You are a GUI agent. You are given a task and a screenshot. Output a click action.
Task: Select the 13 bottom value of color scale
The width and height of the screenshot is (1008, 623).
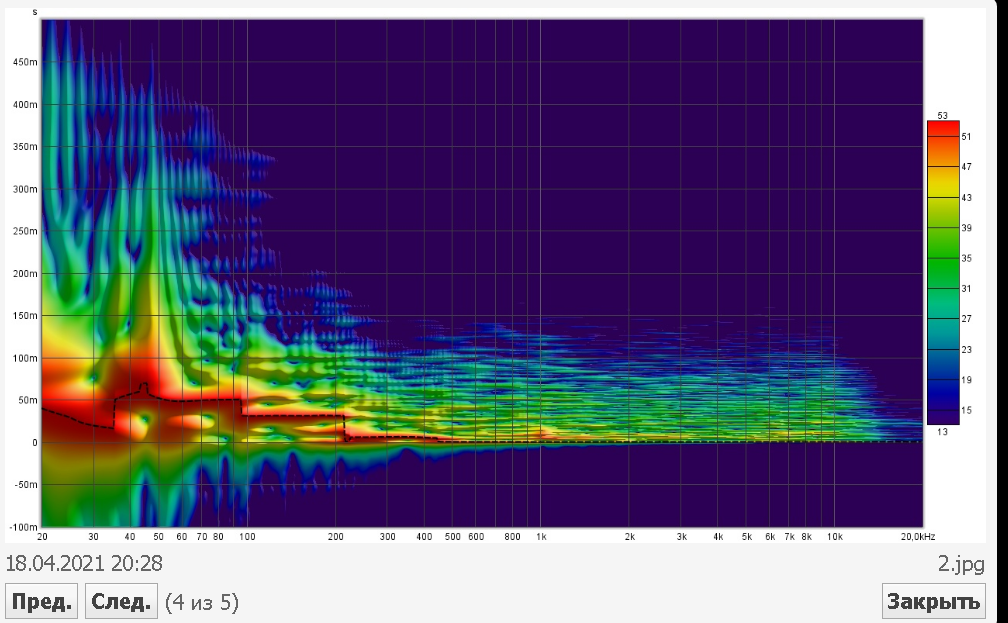pos(942,431)
